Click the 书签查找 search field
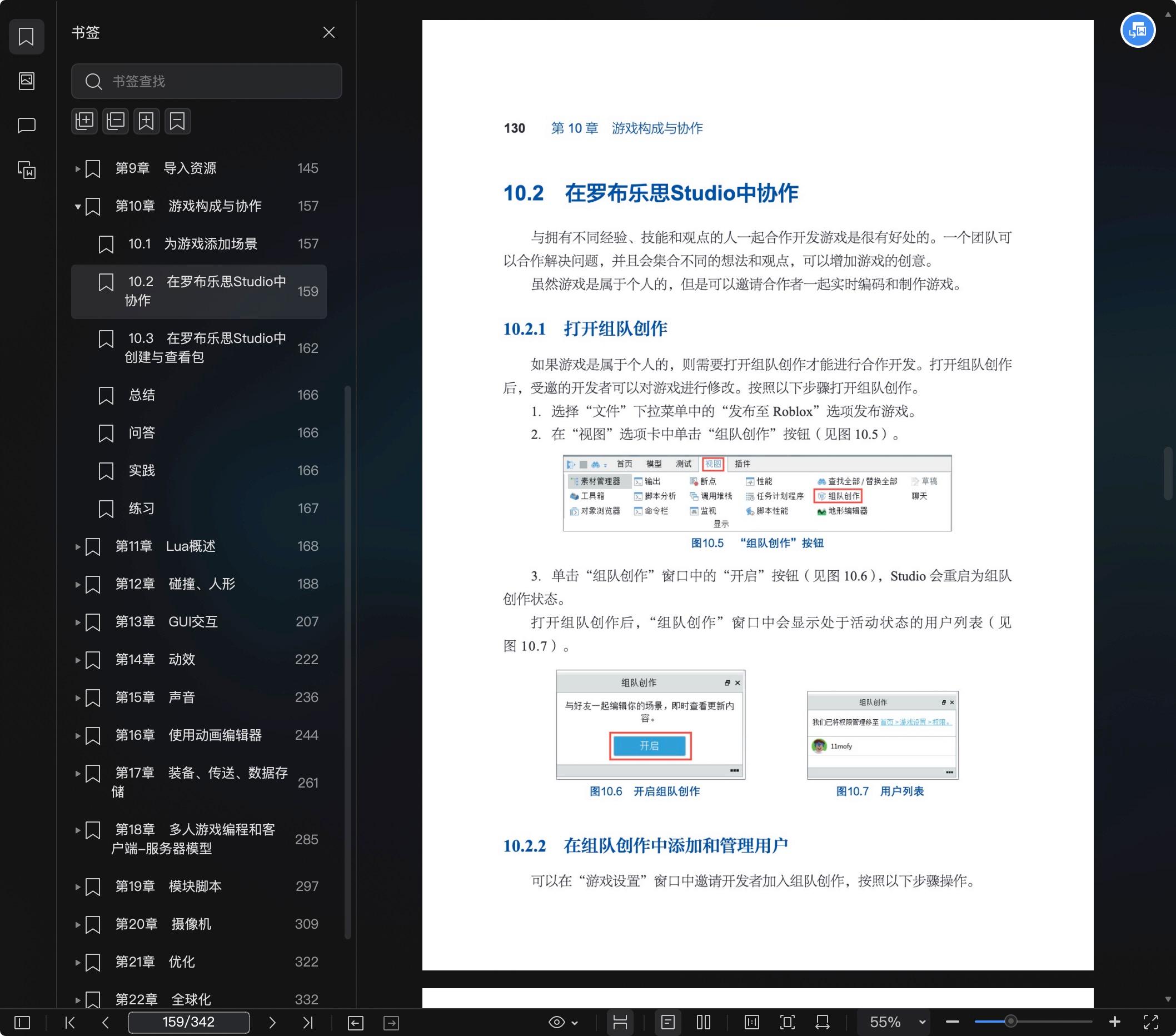Screen dimensions: 1176x1036 click(x=207, y=81)
